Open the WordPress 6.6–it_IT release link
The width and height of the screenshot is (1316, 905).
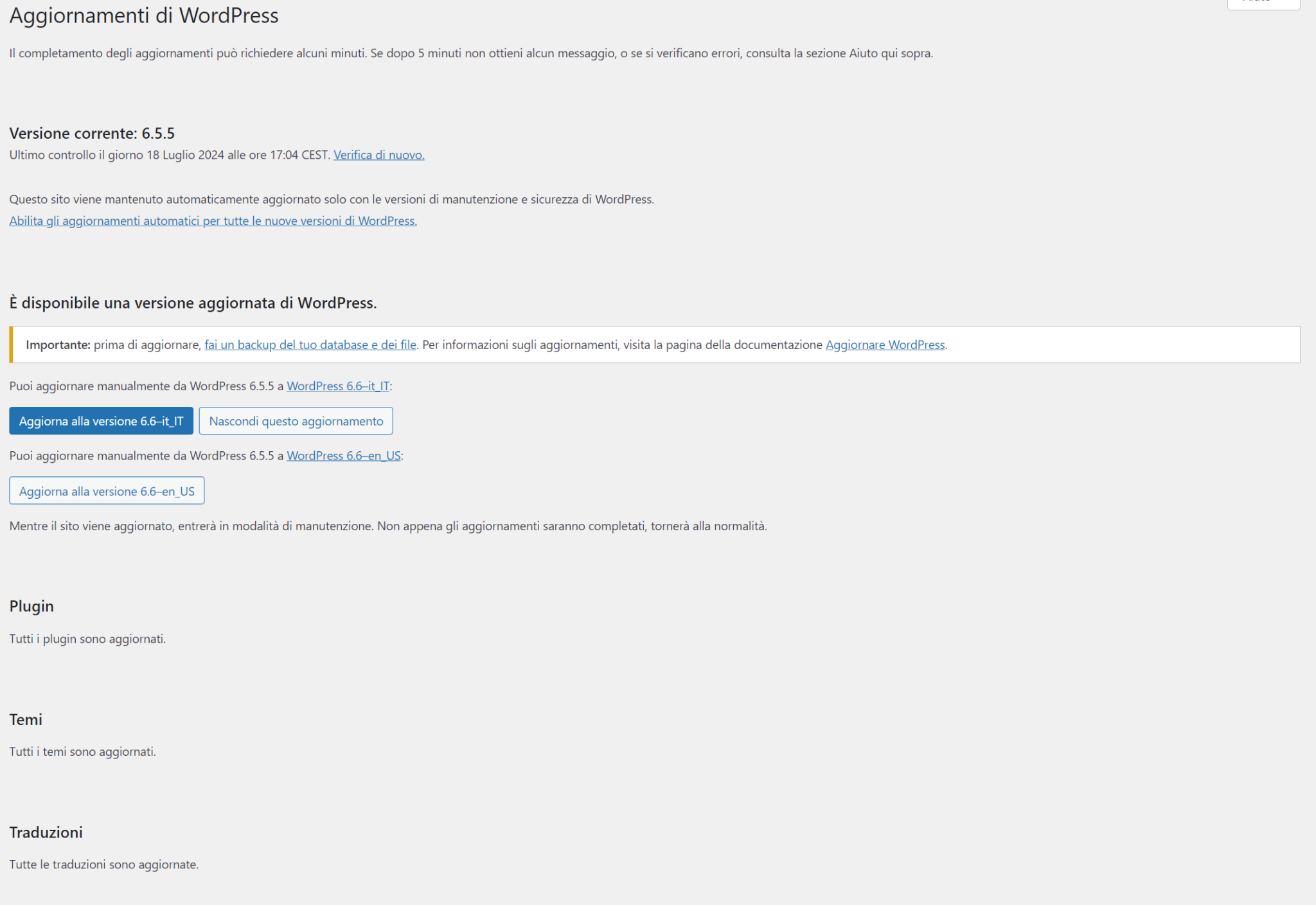338,386
